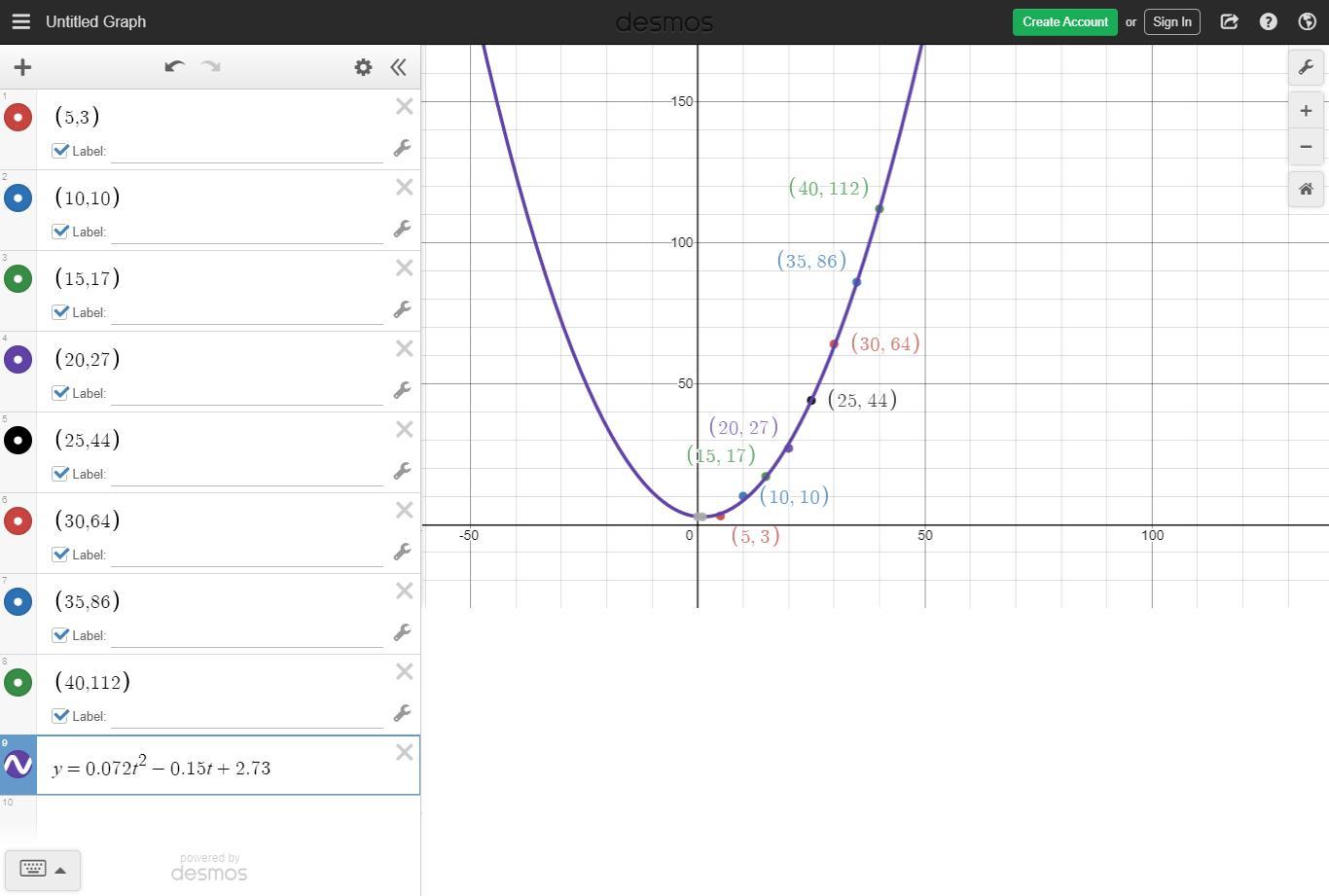The height and width of the screenshot is (896, 1329).
Task: Collapse the expression list panel
Action: pos(398,67)
